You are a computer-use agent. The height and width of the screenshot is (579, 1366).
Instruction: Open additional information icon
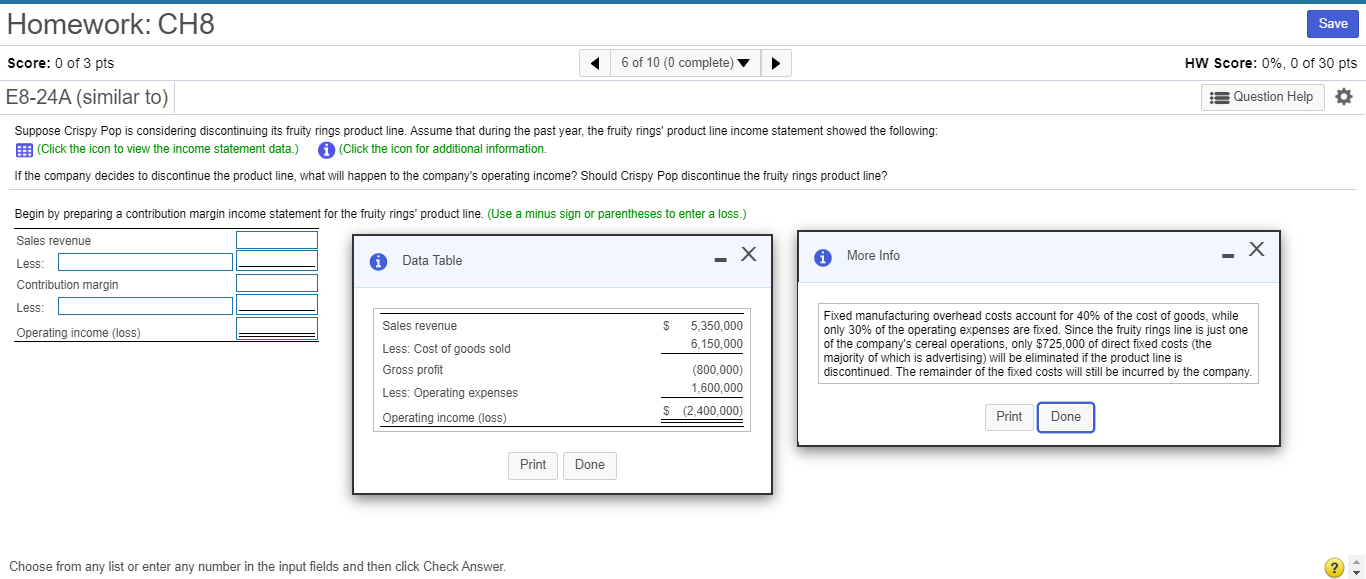325,150
